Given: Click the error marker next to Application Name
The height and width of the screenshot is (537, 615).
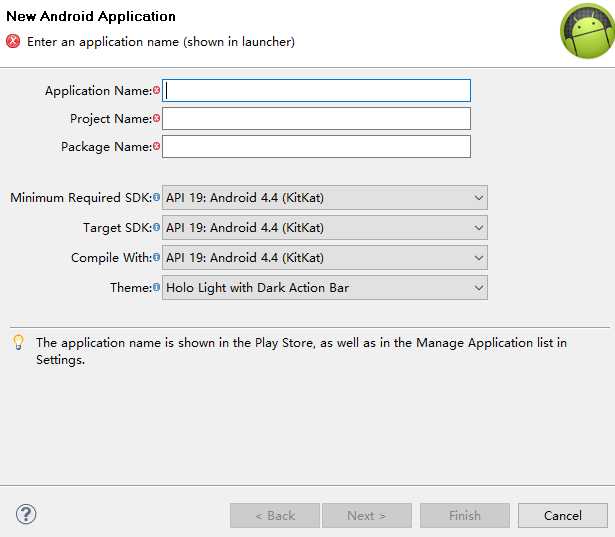Looking at the screenshot, I should (x=156, y=90).
